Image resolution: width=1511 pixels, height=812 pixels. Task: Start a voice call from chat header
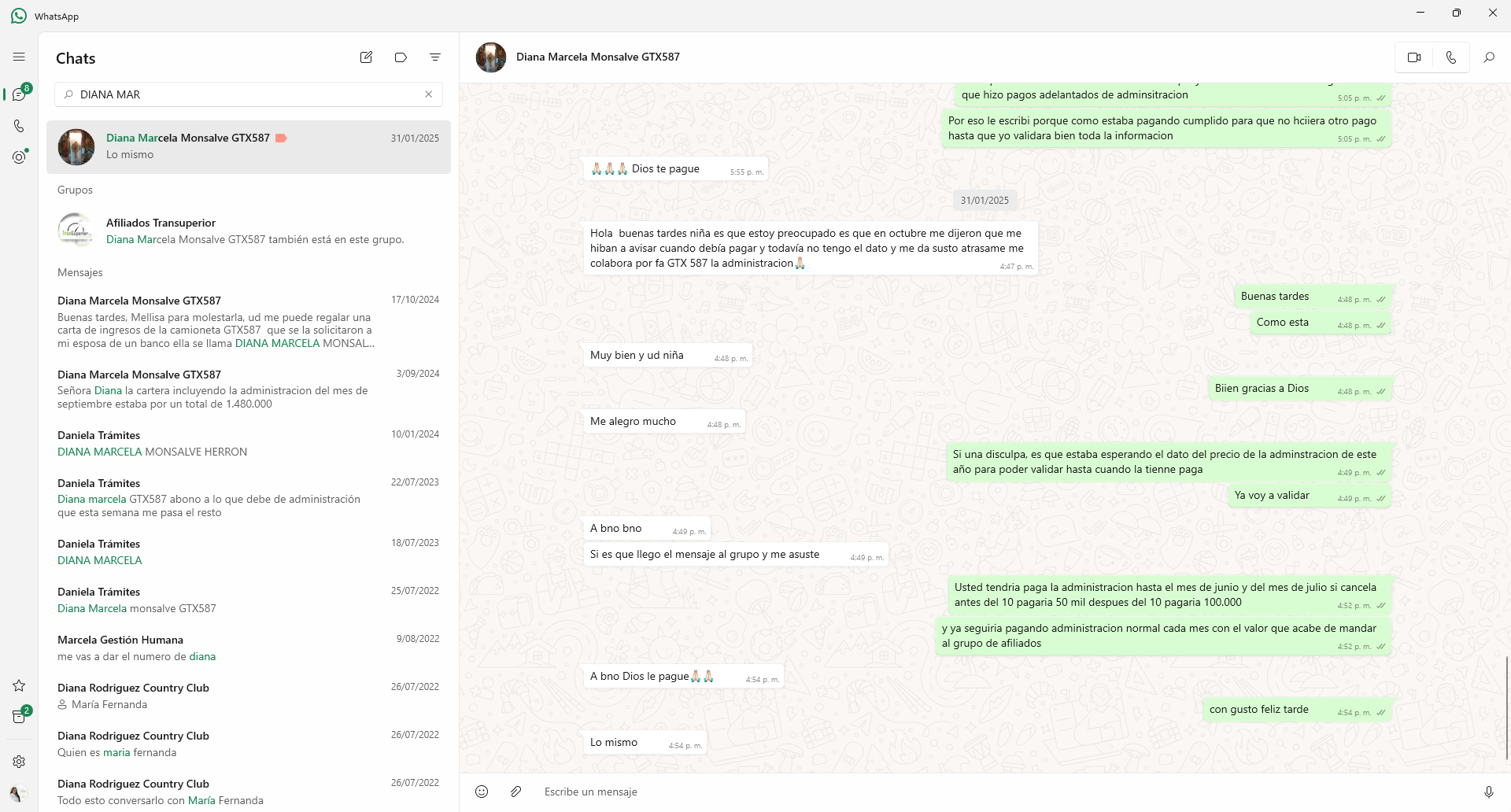(x=1450, y=57)
